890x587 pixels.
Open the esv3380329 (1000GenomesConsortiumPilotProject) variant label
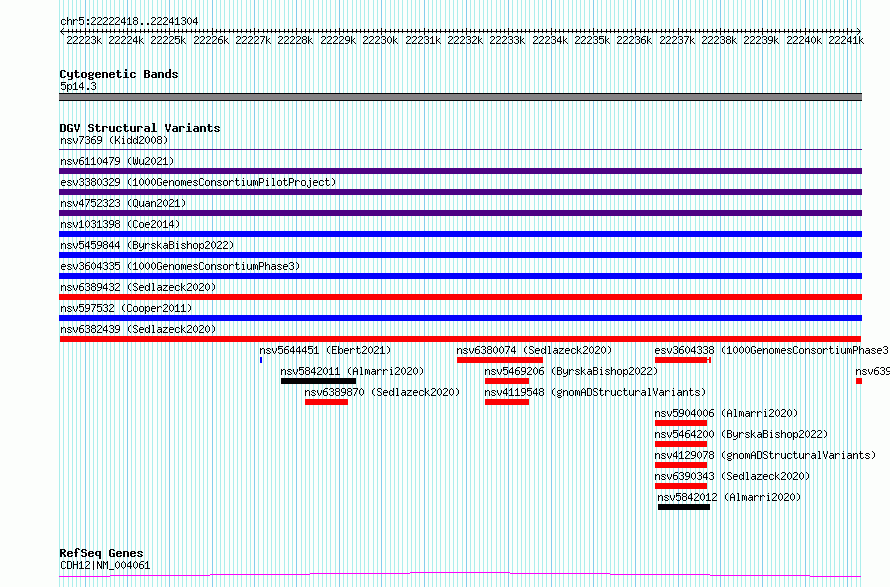click(198, 182)
